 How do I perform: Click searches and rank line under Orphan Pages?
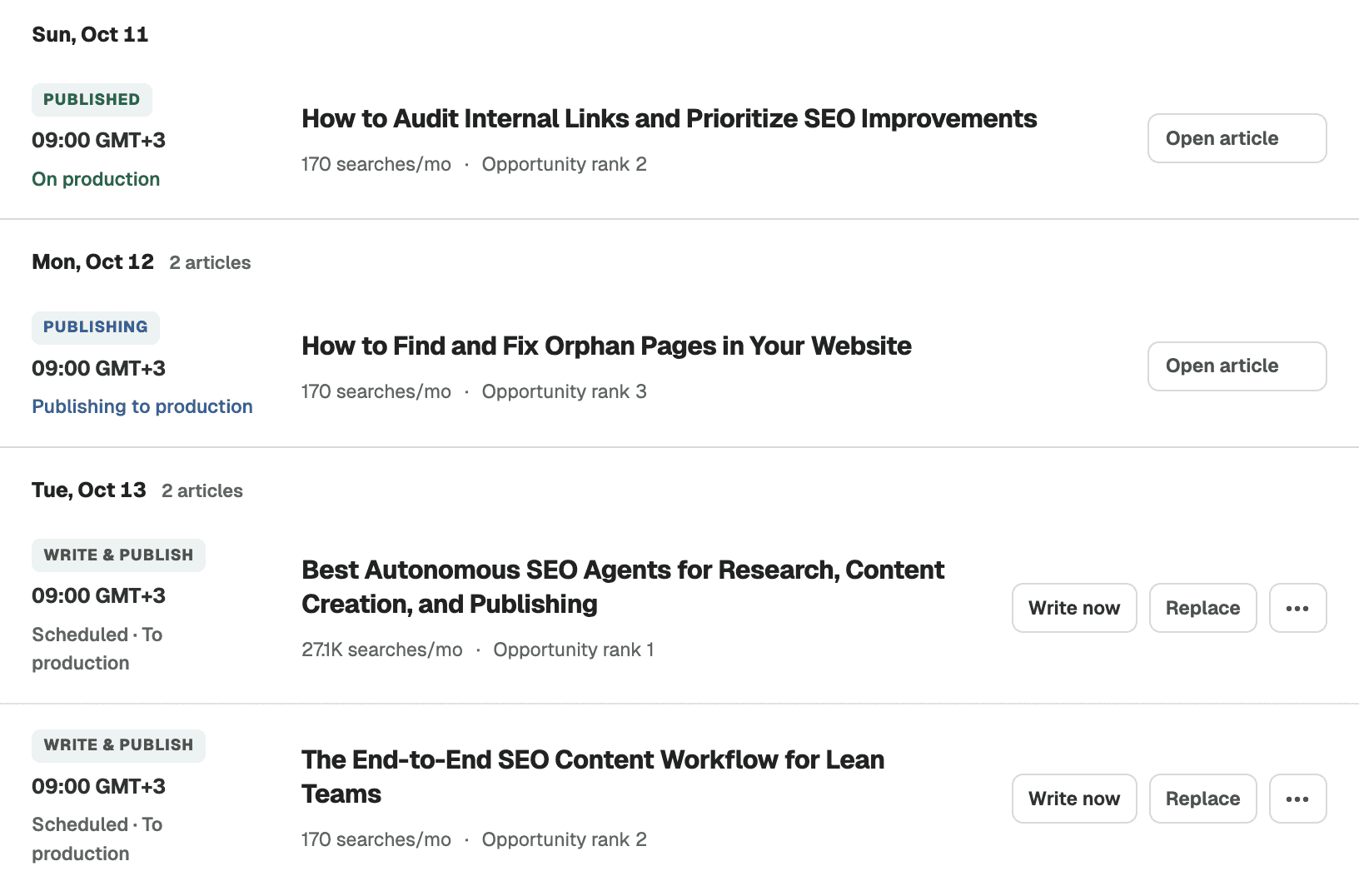pos(474,392)
